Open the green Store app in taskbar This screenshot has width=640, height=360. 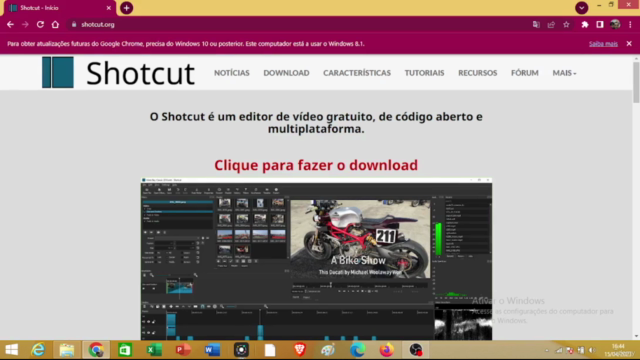125,350
